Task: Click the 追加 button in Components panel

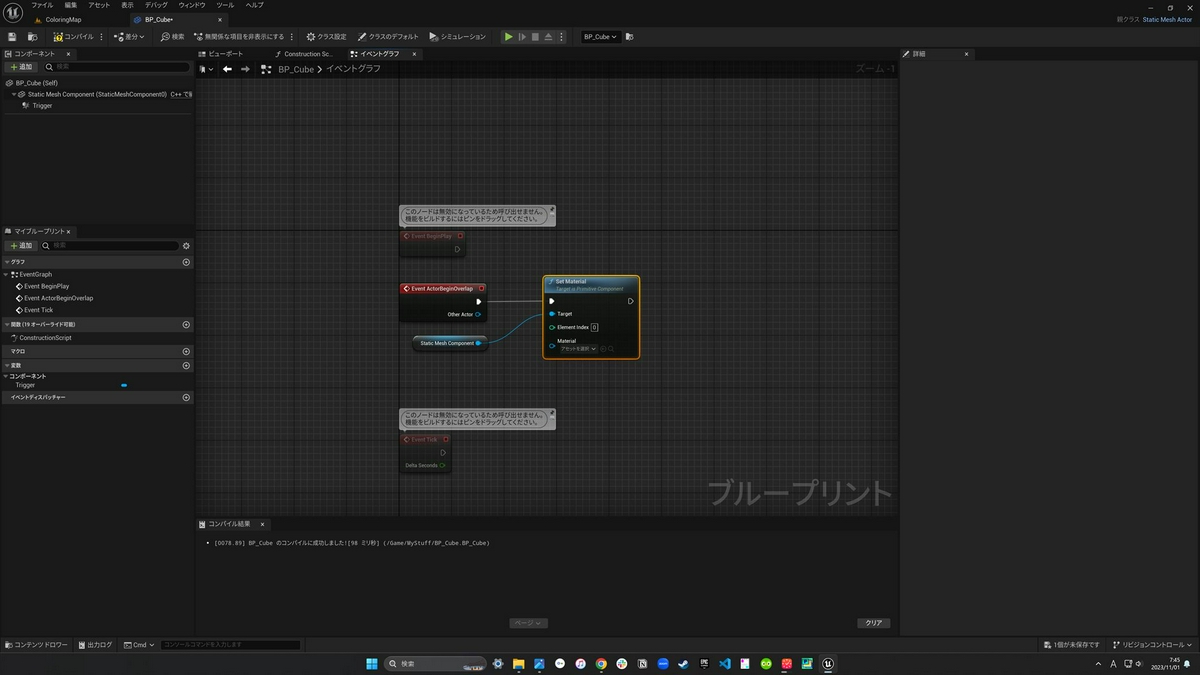Action: pyautogui.click(x=21, y=67)
